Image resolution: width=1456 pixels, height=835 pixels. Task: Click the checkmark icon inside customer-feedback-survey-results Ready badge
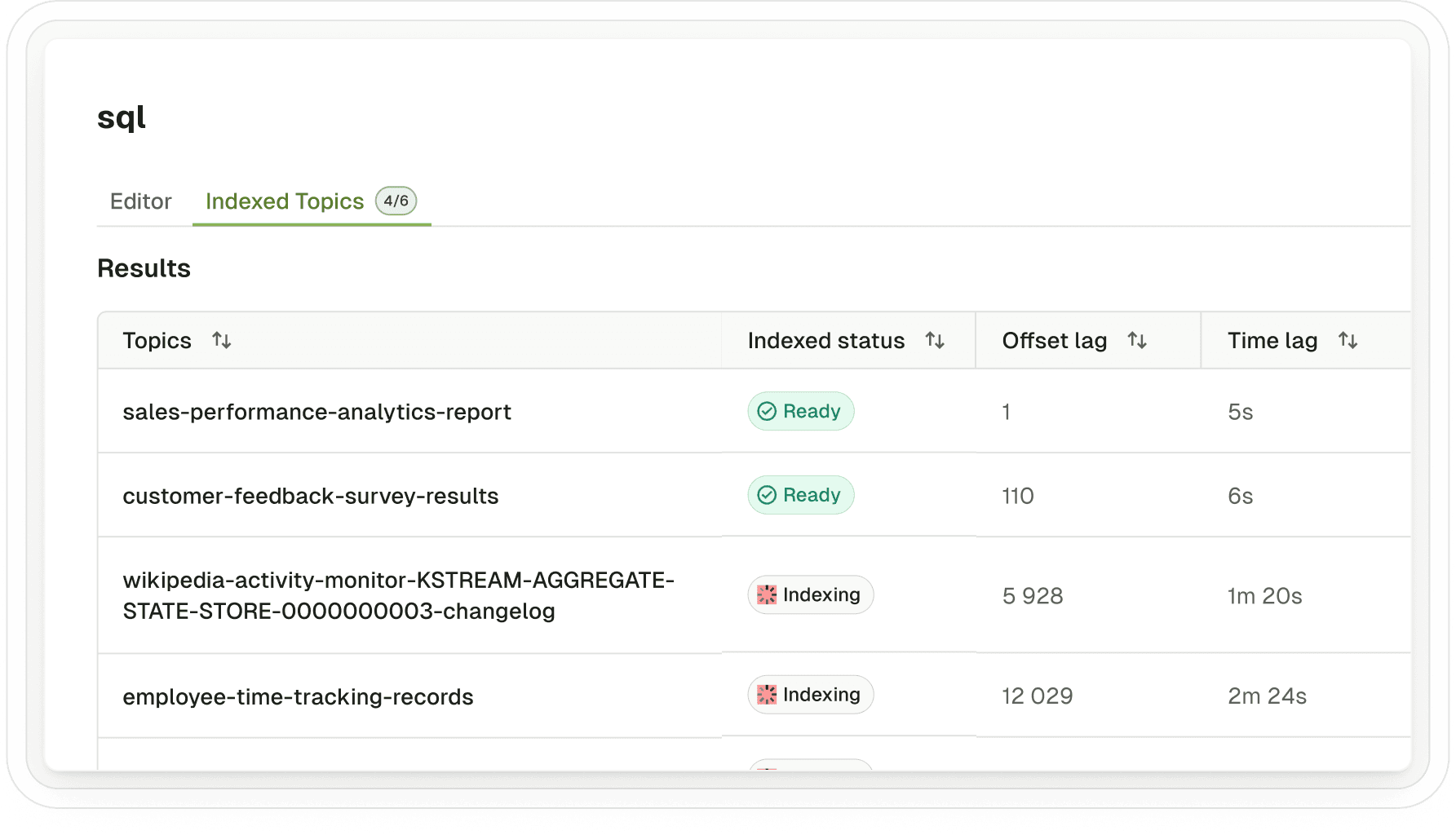(765, 494)
